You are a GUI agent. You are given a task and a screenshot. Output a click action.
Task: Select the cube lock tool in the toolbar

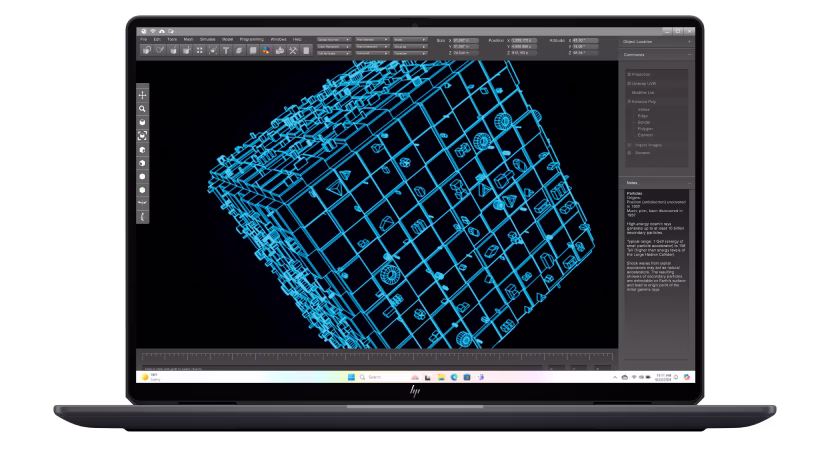click(x=146, y=50)
